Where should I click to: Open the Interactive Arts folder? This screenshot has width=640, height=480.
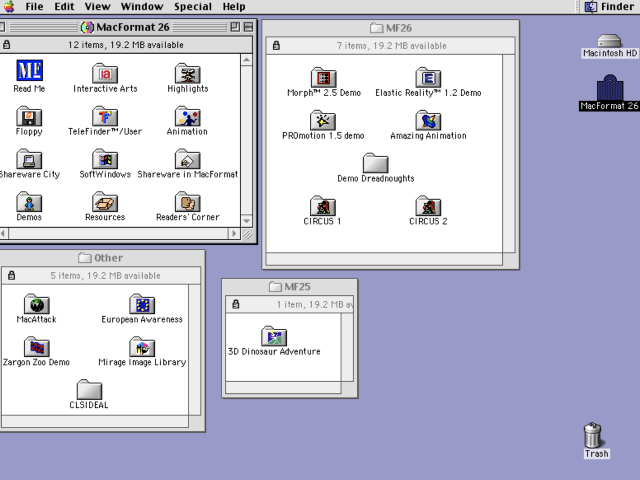coord(105,73)
